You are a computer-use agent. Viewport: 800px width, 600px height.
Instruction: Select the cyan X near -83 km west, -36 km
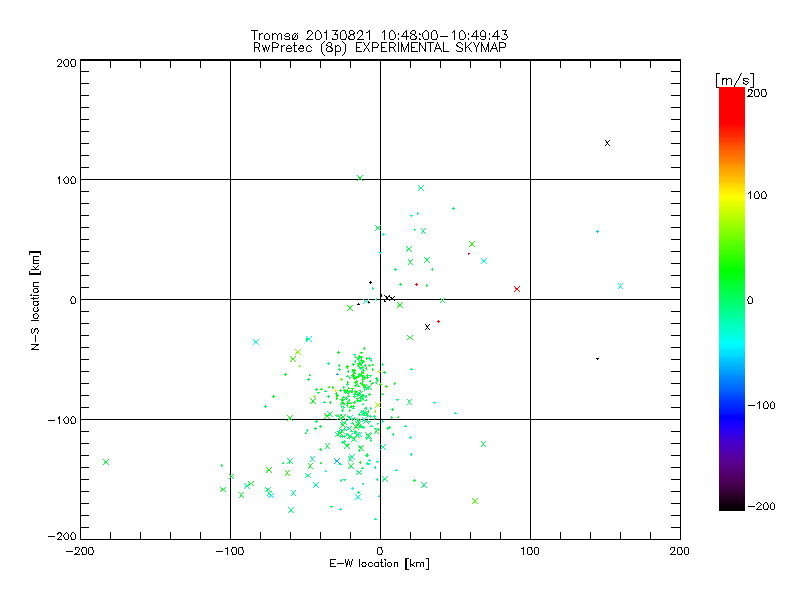pyautogui.click(x=256, y=342)
